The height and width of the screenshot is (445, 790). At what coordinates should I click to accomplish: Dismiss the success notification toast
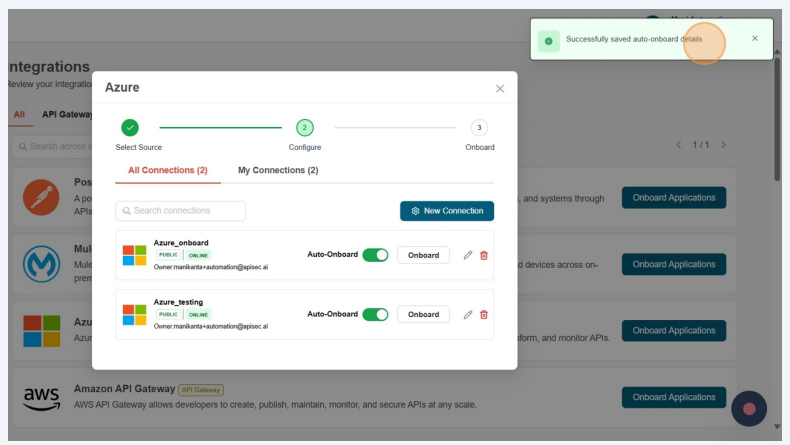[x=755, y=39]
